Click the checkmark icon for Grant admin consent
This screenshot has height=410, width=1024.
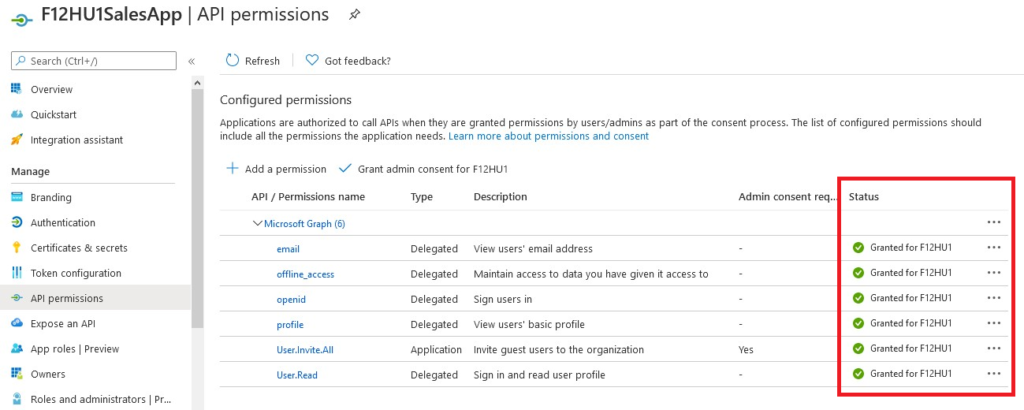coord(345,168)
